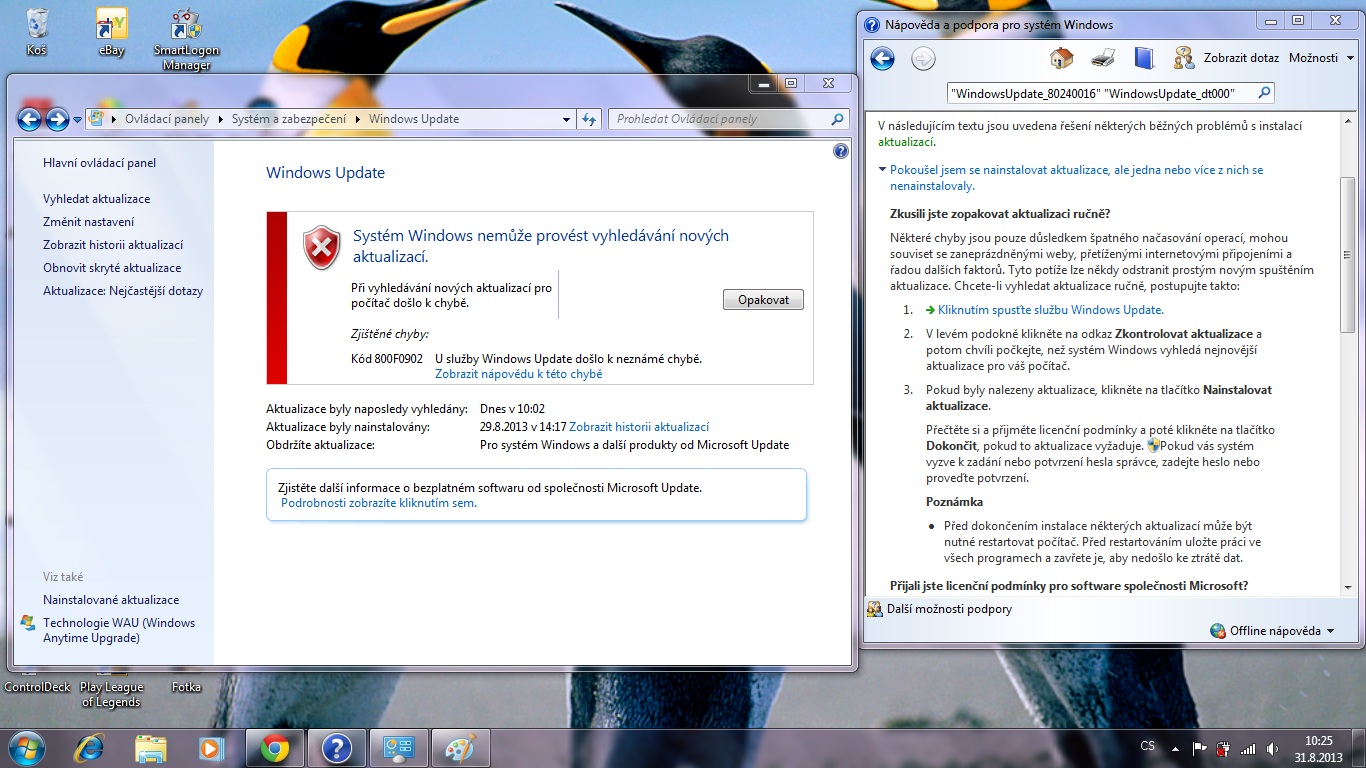Collapse the 'Pokoušel jsem se nainstalovat aktualizace' section
Screen dimensions: 1366x768
882,170
